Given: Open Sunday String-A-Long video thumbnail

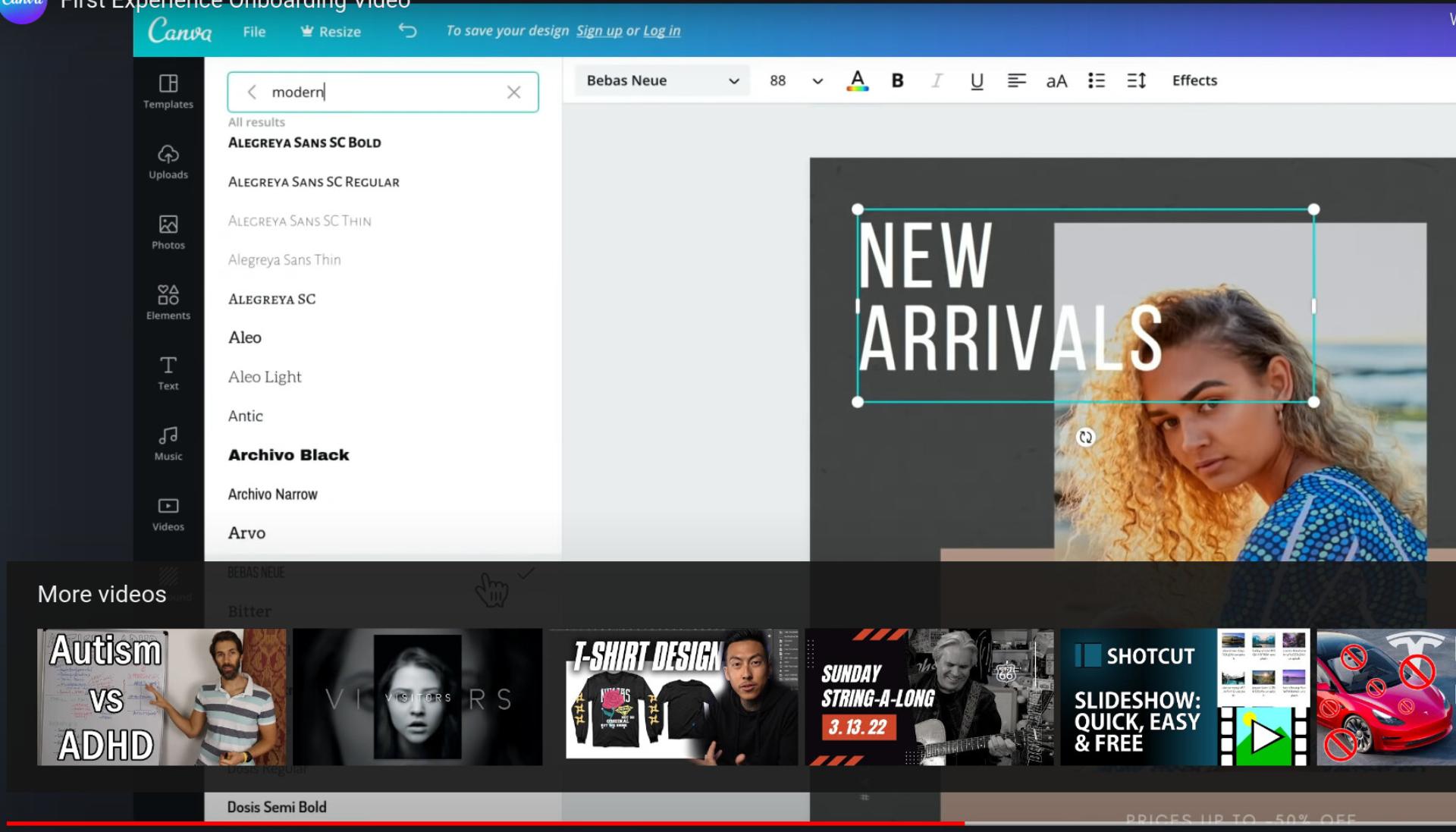Looking at the screenshot, I should (929, 697).
